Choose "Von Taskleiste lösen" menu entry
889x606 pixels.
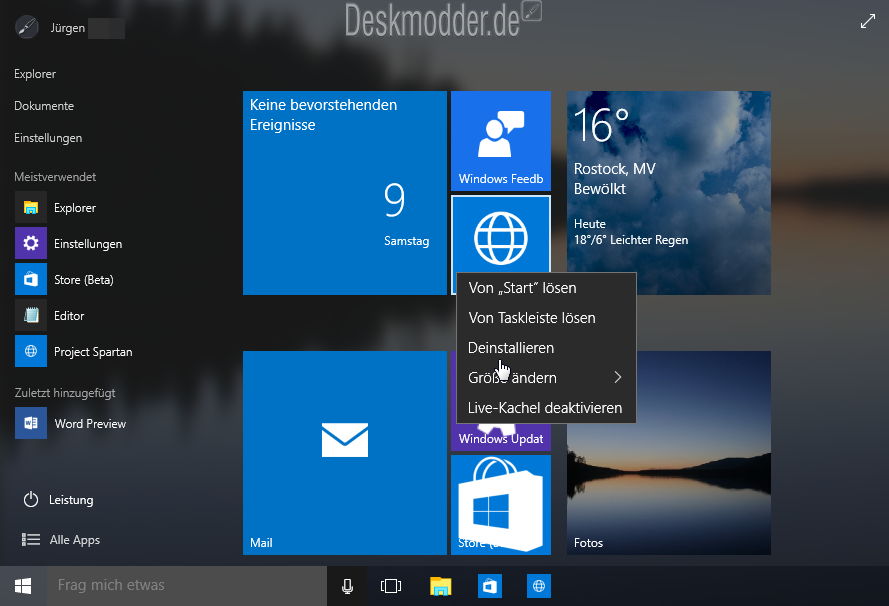546,318
